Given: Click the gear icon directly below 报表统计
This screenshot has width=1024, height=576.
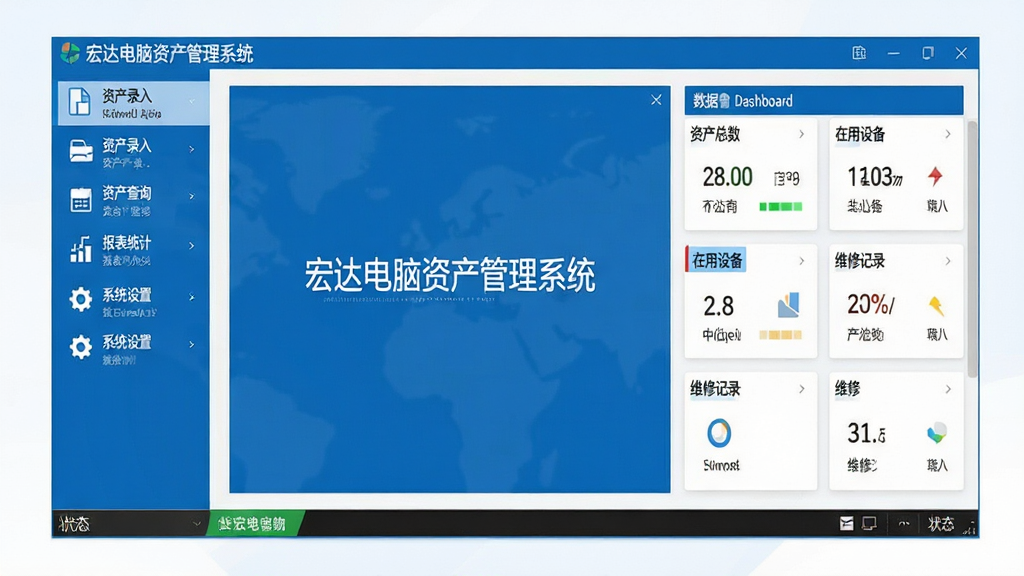Looking at the screenshot, I should click(81, 299).
